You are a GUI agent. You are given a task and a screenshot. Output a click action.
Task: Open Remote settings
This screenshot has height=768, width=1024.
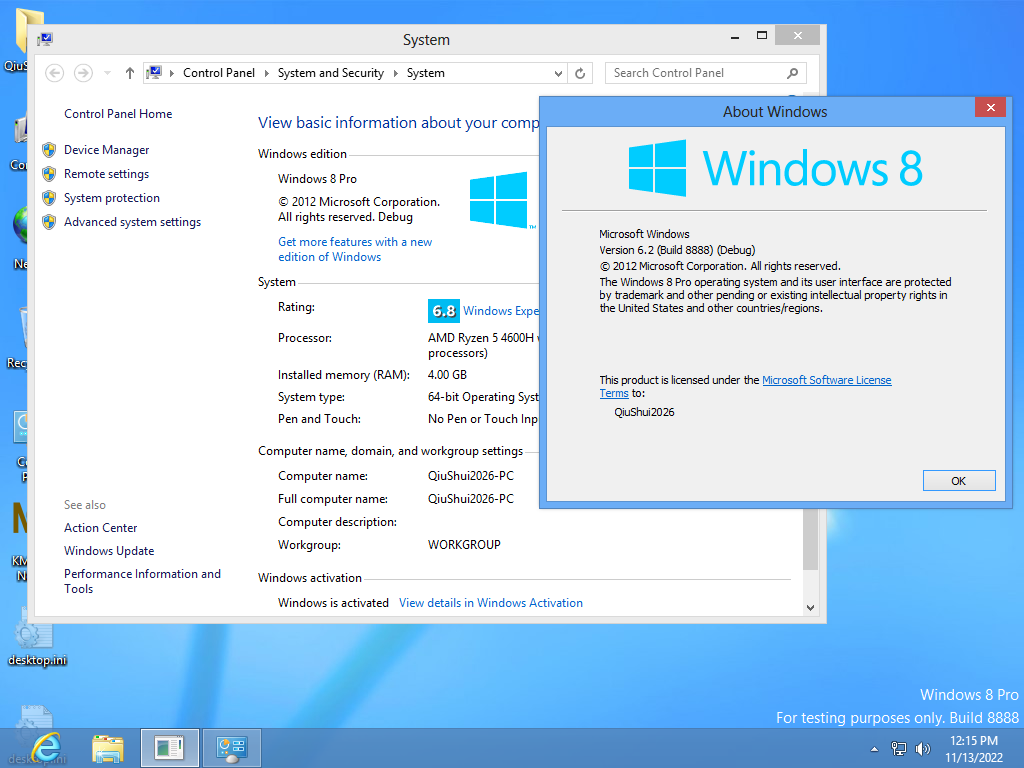(x=106, y=174)
